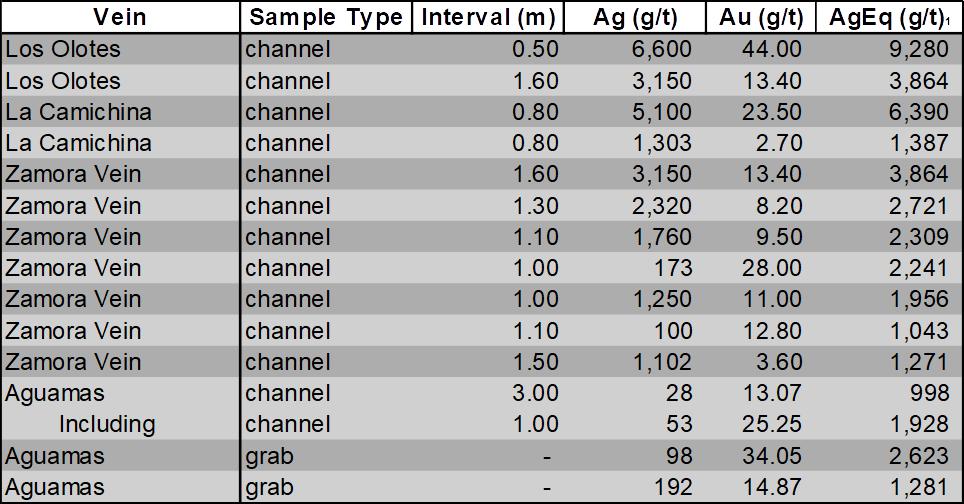964x504 pixels.
Task: Select the first Los Olotes cell
Action: point(63,49)
